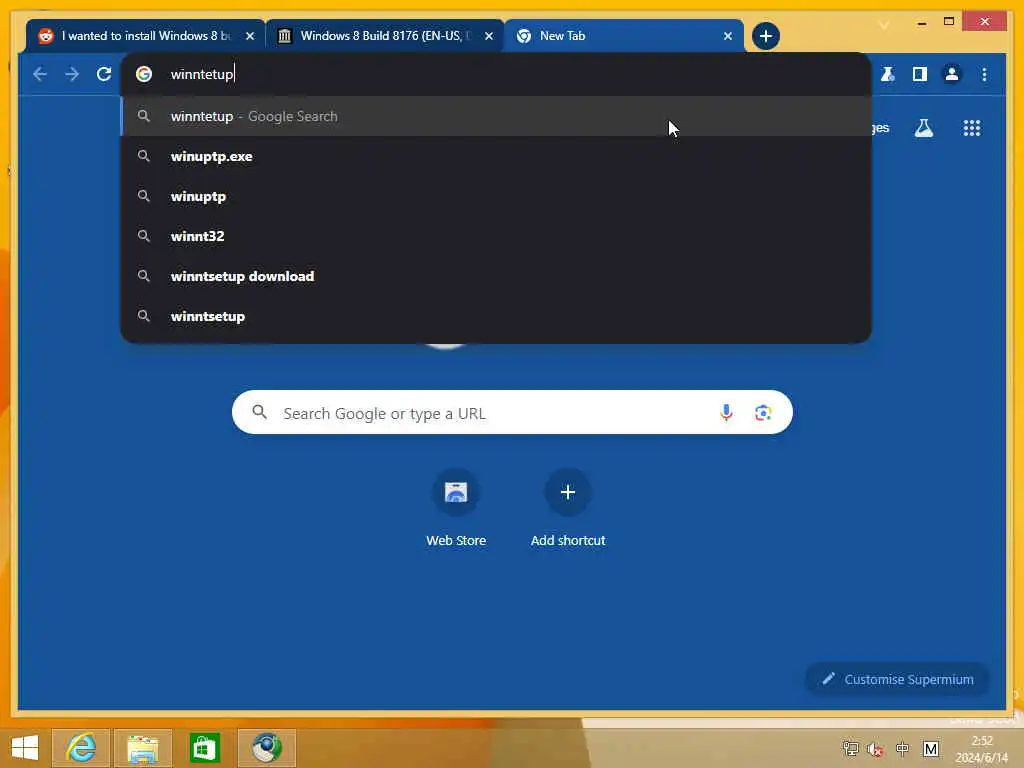The height and width of the screenshot is (768, 1024).
Task: Open Google Lens image search icon
Action: tap(763, 413)
